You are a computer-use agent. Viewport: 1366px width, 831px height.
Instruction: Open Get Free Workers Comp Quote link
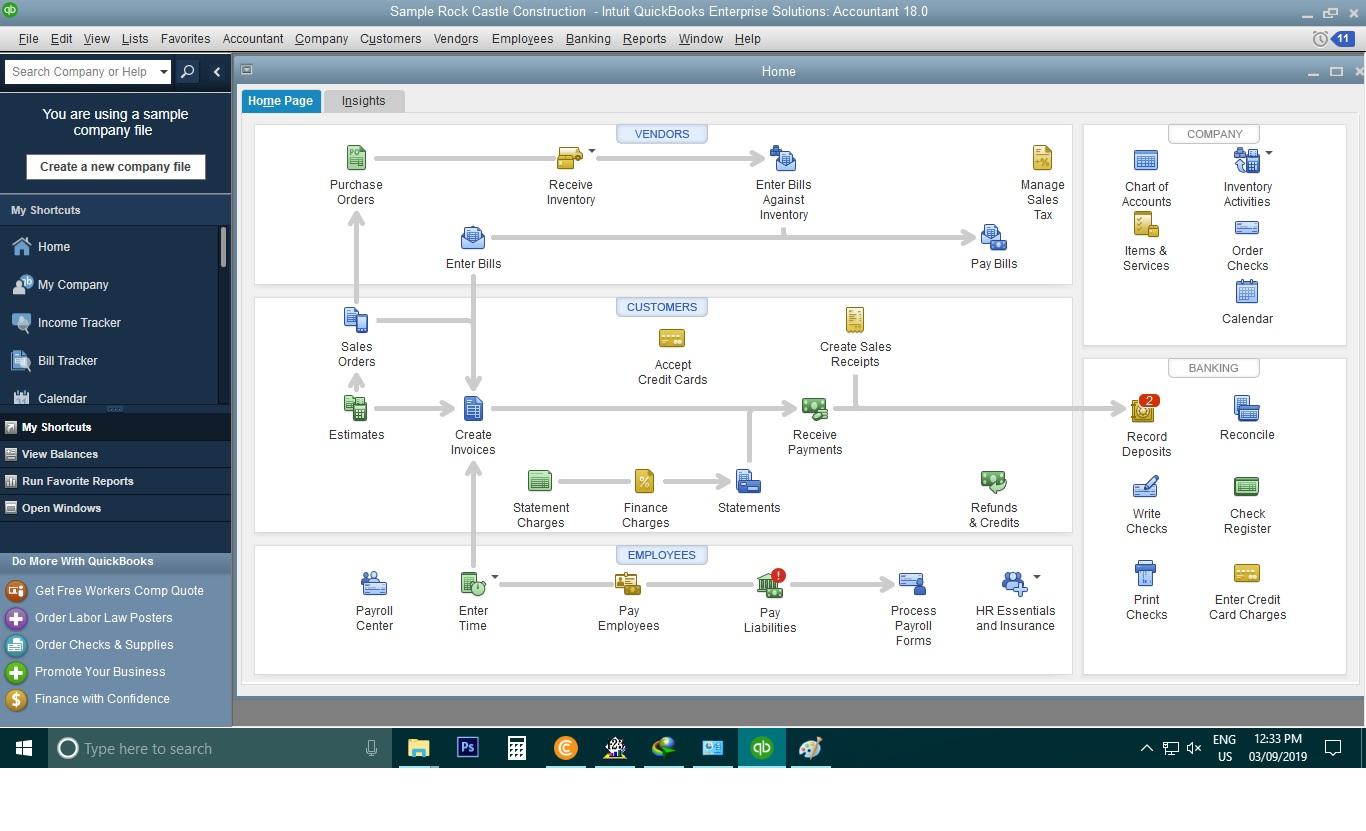[118, 591]
